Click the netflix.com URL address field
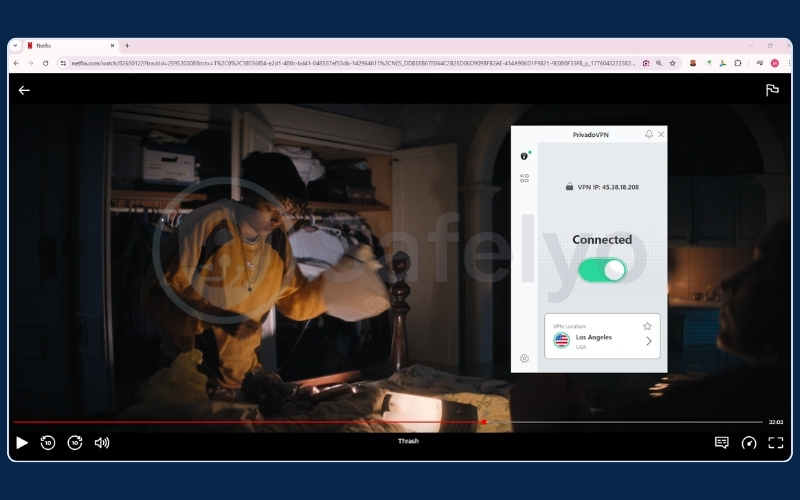 [353, 63]
